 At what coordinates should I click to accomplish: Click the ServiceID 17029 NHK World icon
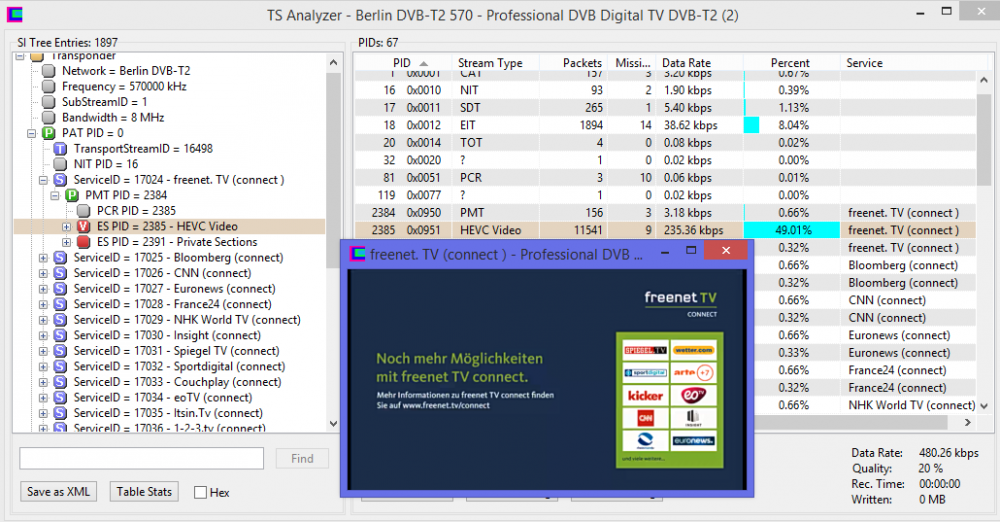60,320
